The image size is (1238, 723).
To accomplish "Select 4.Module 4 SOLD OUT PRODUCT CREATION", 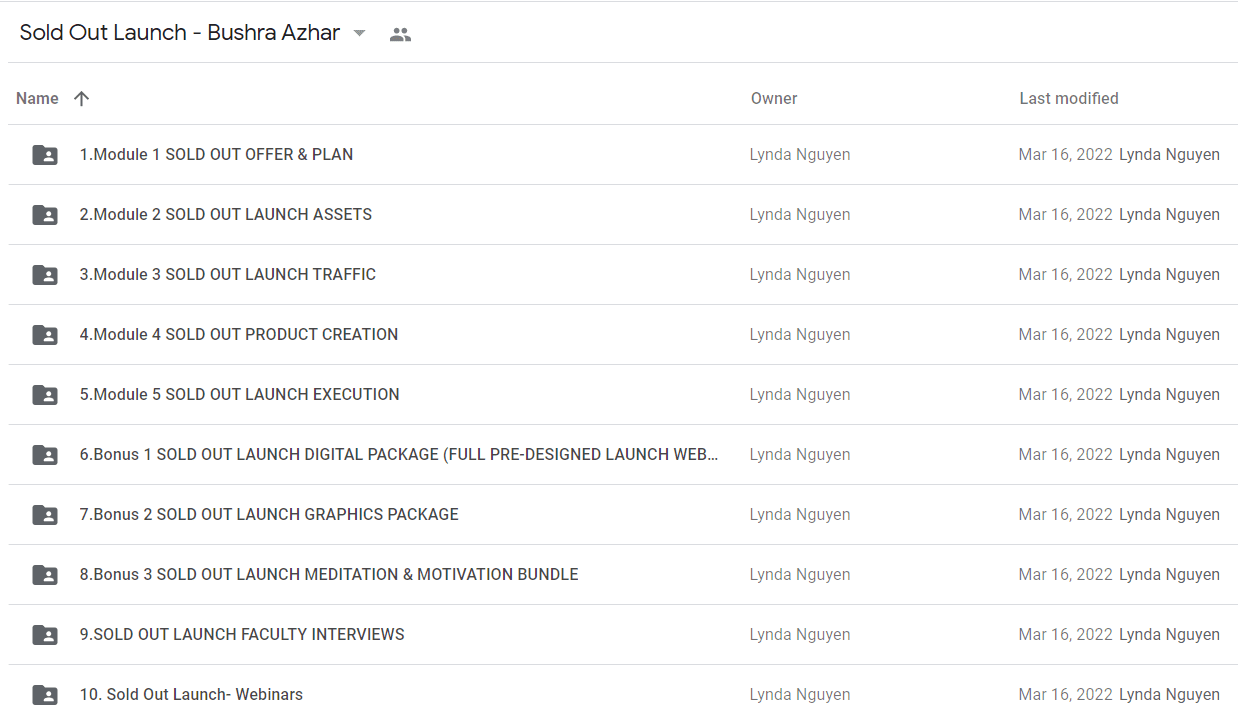I will click(239, 334).
